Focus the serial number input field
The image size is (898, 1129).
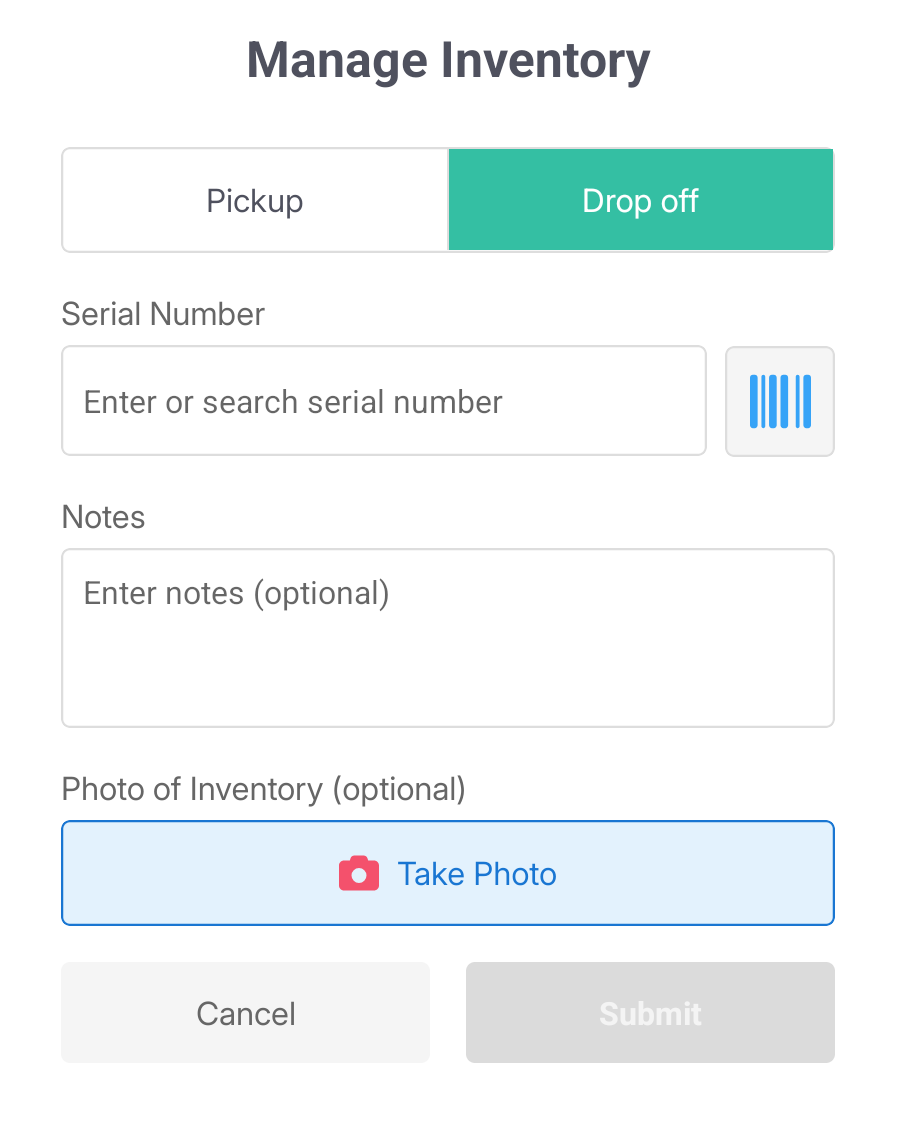click(x=384, y=401)
